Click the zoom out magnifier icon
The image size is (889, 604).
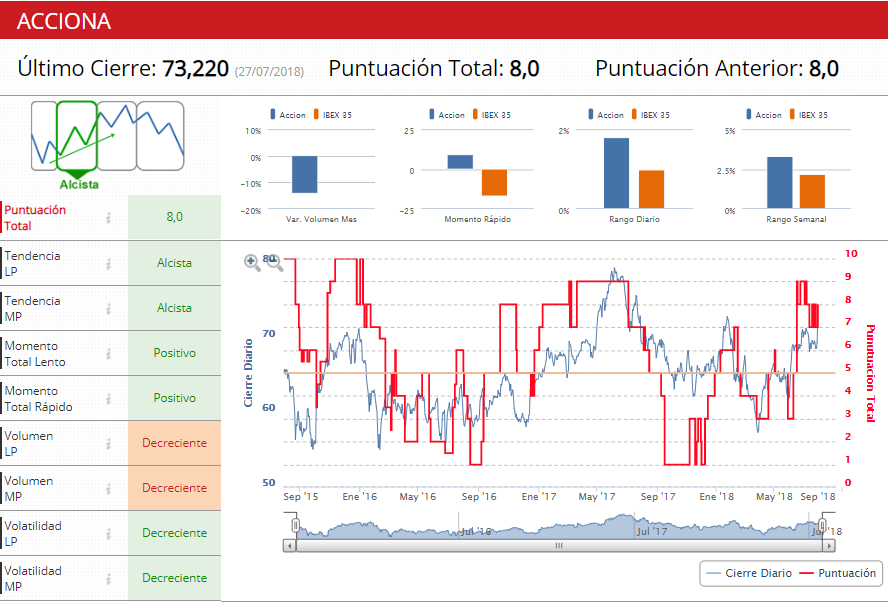click(274, 262)
